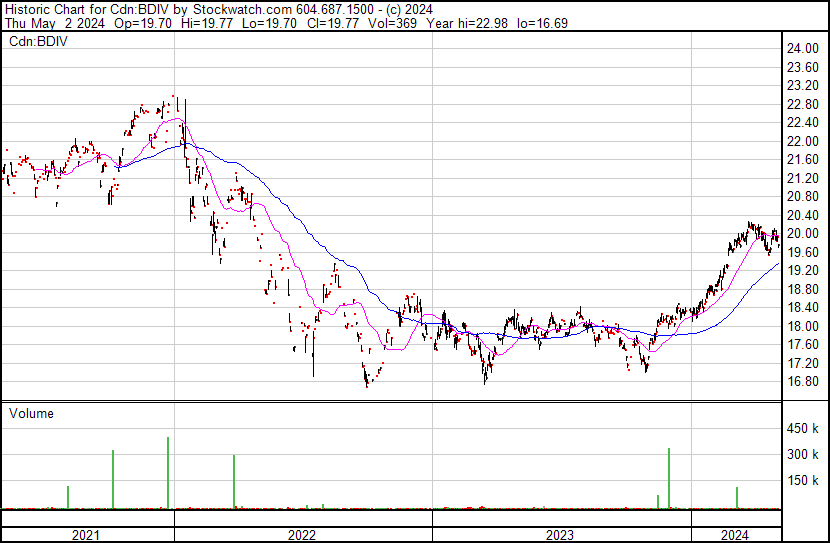The width and height of the screenshot is (830, 543).
Task: Click the 450 k volume axis label
Action: point(805,429)
